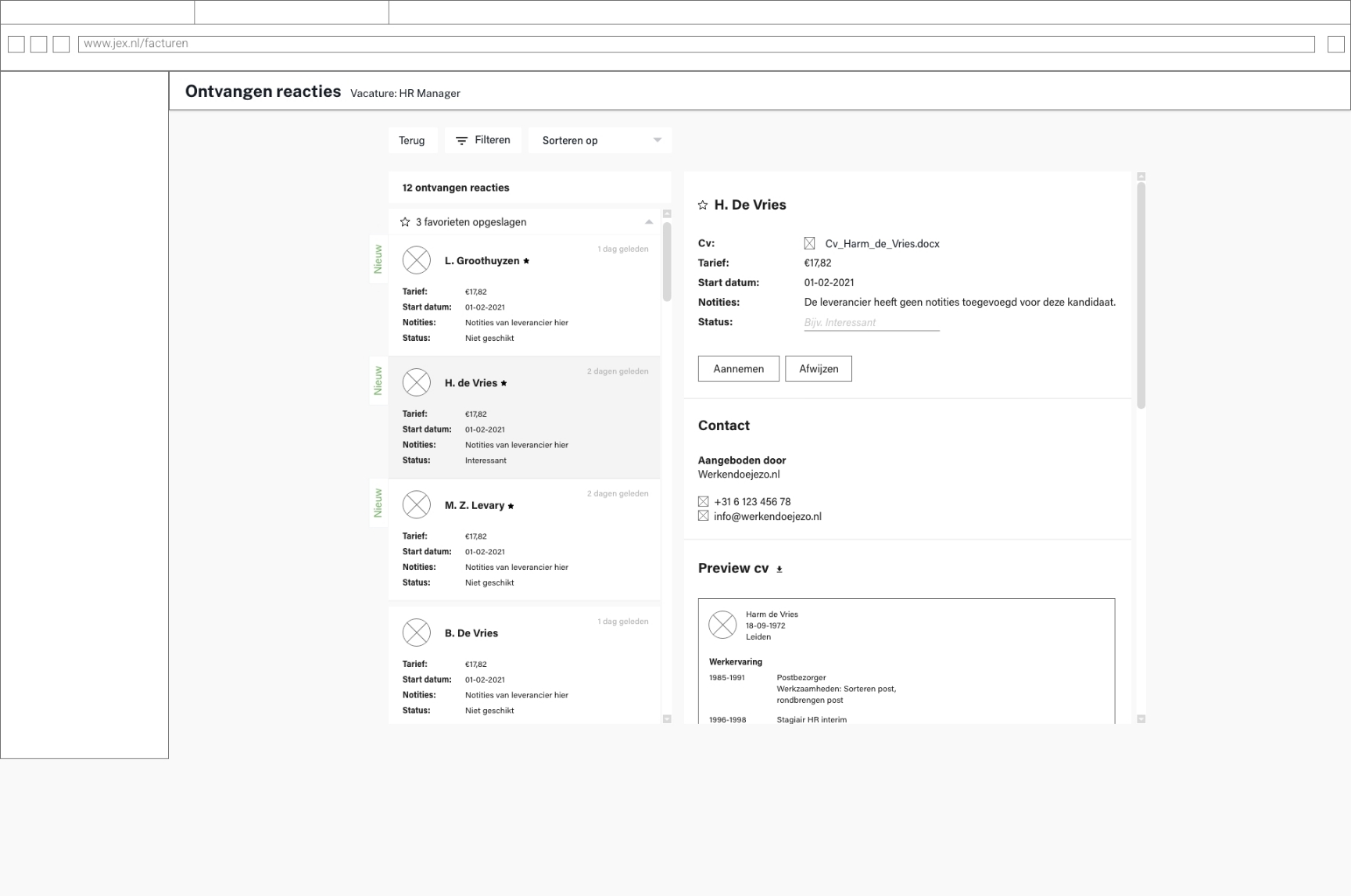Click Stagiair HR interim entry in cv preview

click(x=812, y=720)
